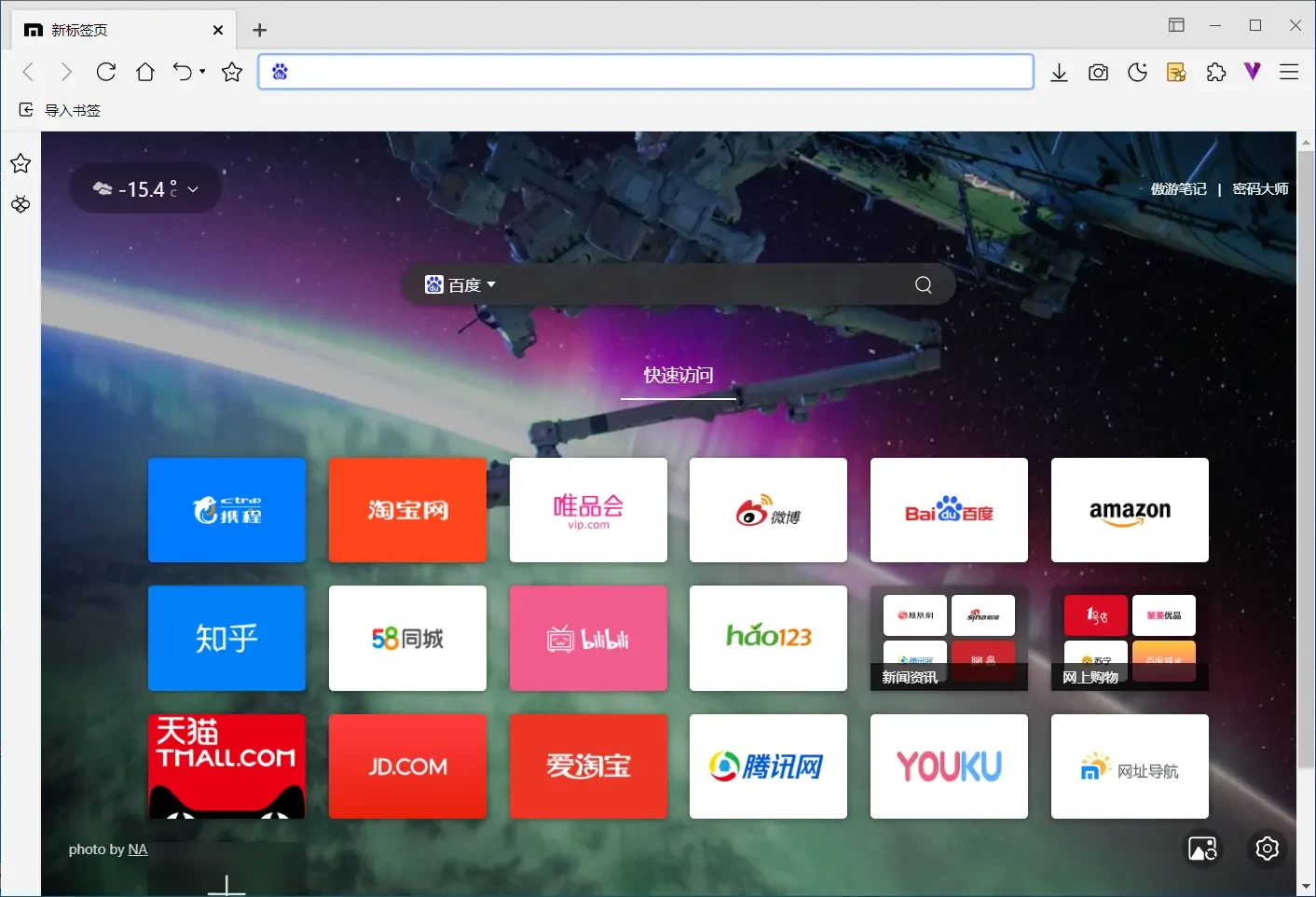1316x897 pixels.
Task: Follow the NA photo credit link
Action: click(137, 849)
